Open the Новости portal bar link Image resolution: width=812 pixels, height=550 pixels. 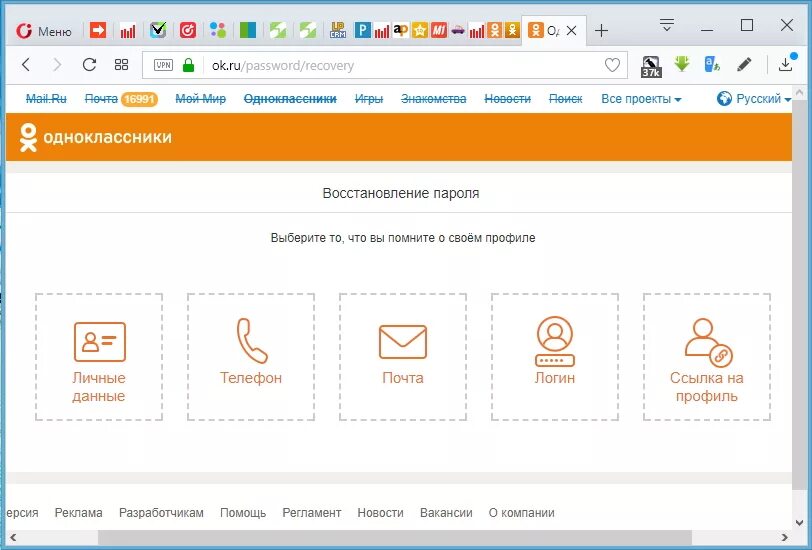[x=508, y=99]
